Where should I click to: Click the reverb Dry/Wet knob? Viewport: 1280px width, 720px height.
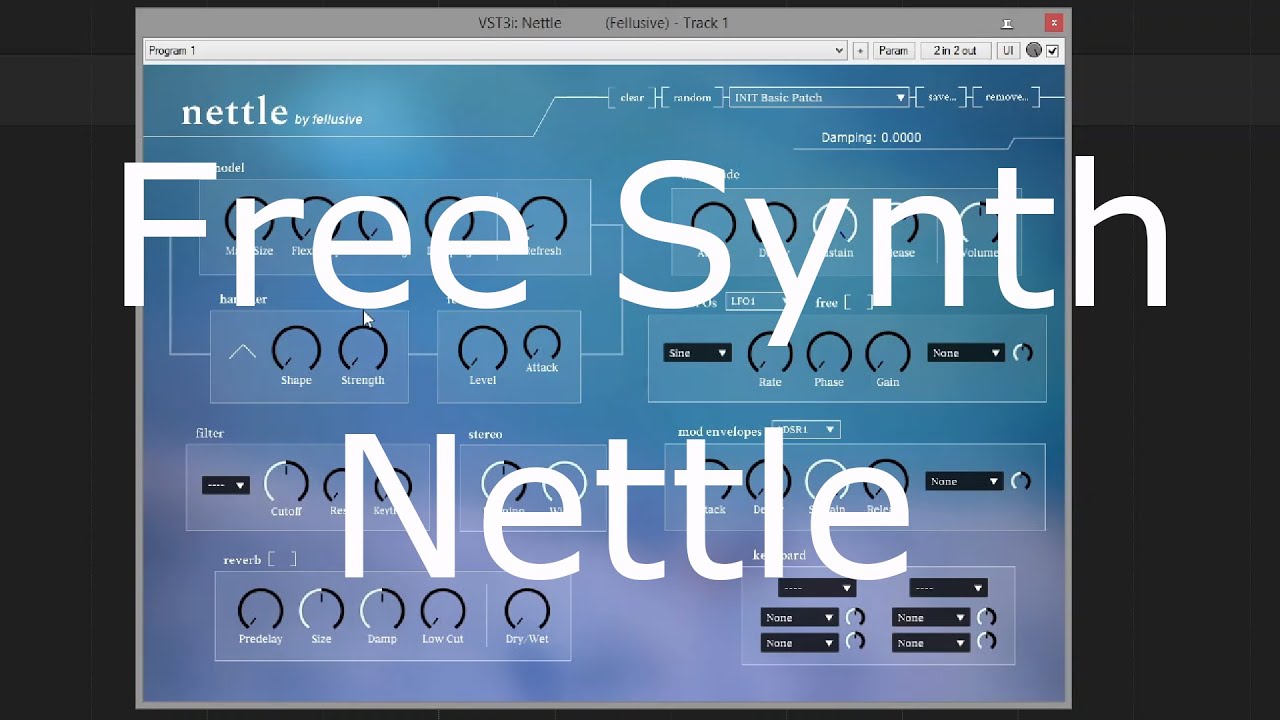(x=527, y=610)
